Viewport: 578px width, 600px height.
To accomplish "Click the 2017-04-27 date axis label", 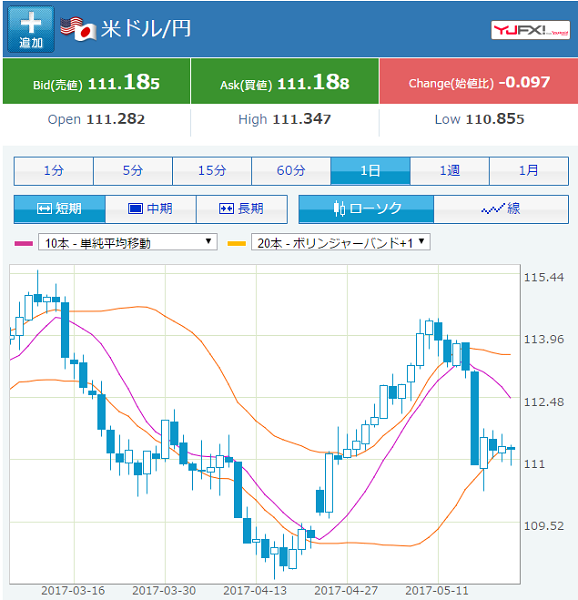I will (346, 590).
